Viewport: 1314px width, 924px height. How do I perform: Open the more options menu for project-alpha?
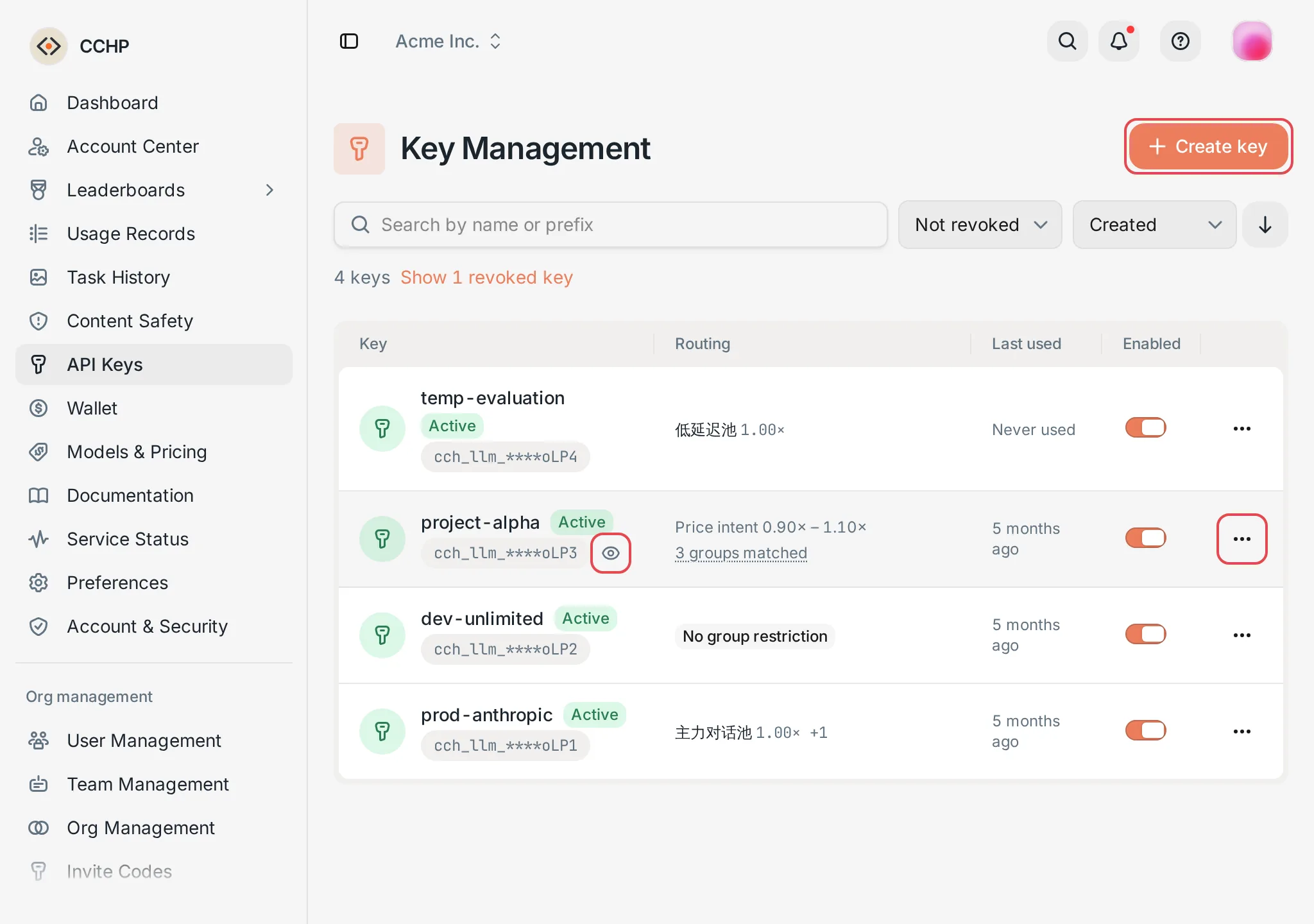point(1242,539)
